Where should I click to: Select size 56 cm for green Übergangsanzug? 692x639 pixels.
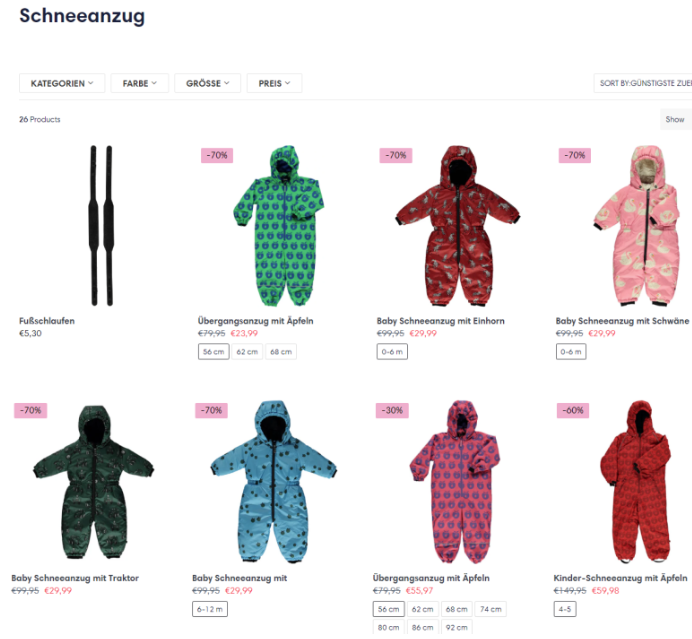click(x=214, y=352)
